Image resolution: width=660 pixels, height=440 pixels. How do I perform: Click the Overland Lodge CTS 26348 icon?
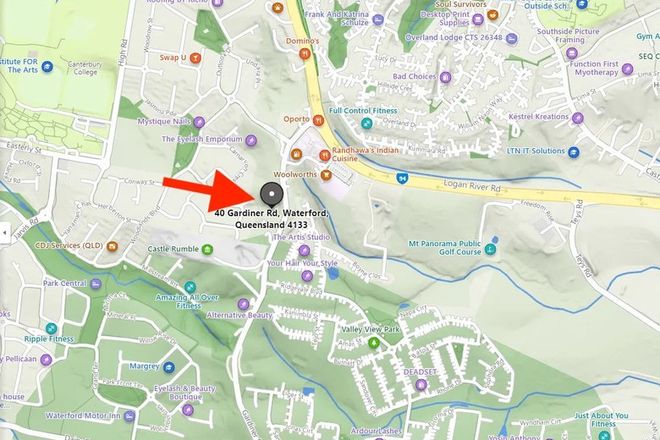(x=511, y=39)
